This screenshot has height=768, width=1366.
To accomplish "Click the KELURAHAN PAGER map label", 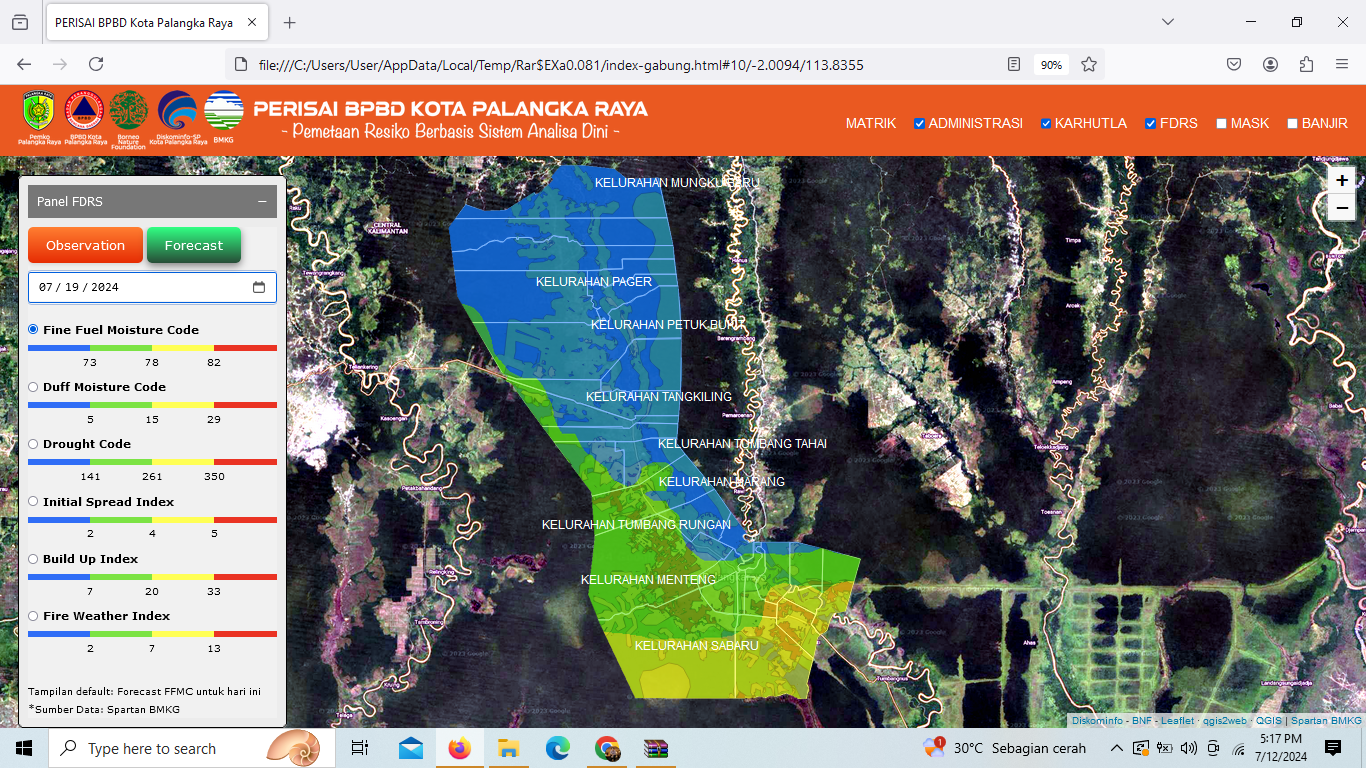I will click(594, 282).
